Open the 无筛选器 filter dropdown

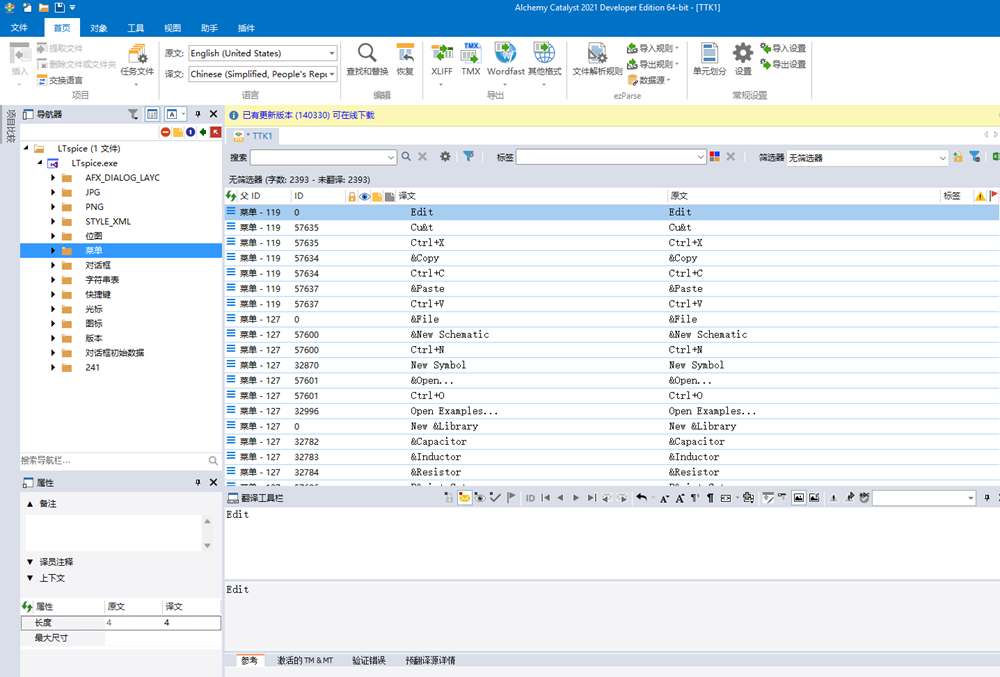coord(942,157)
